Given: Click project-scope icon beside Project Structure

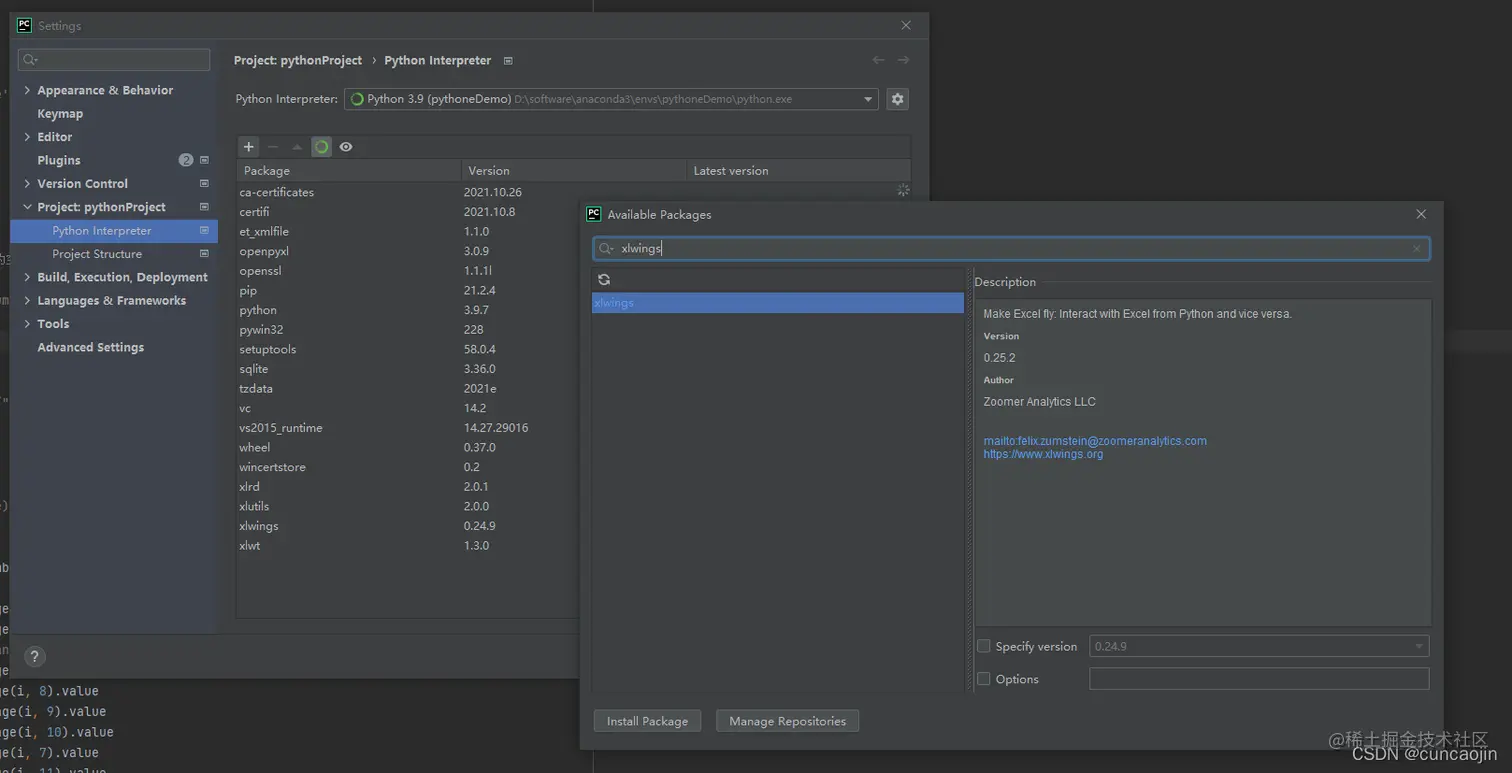Looking at the screenshot, I should [204, 254].
